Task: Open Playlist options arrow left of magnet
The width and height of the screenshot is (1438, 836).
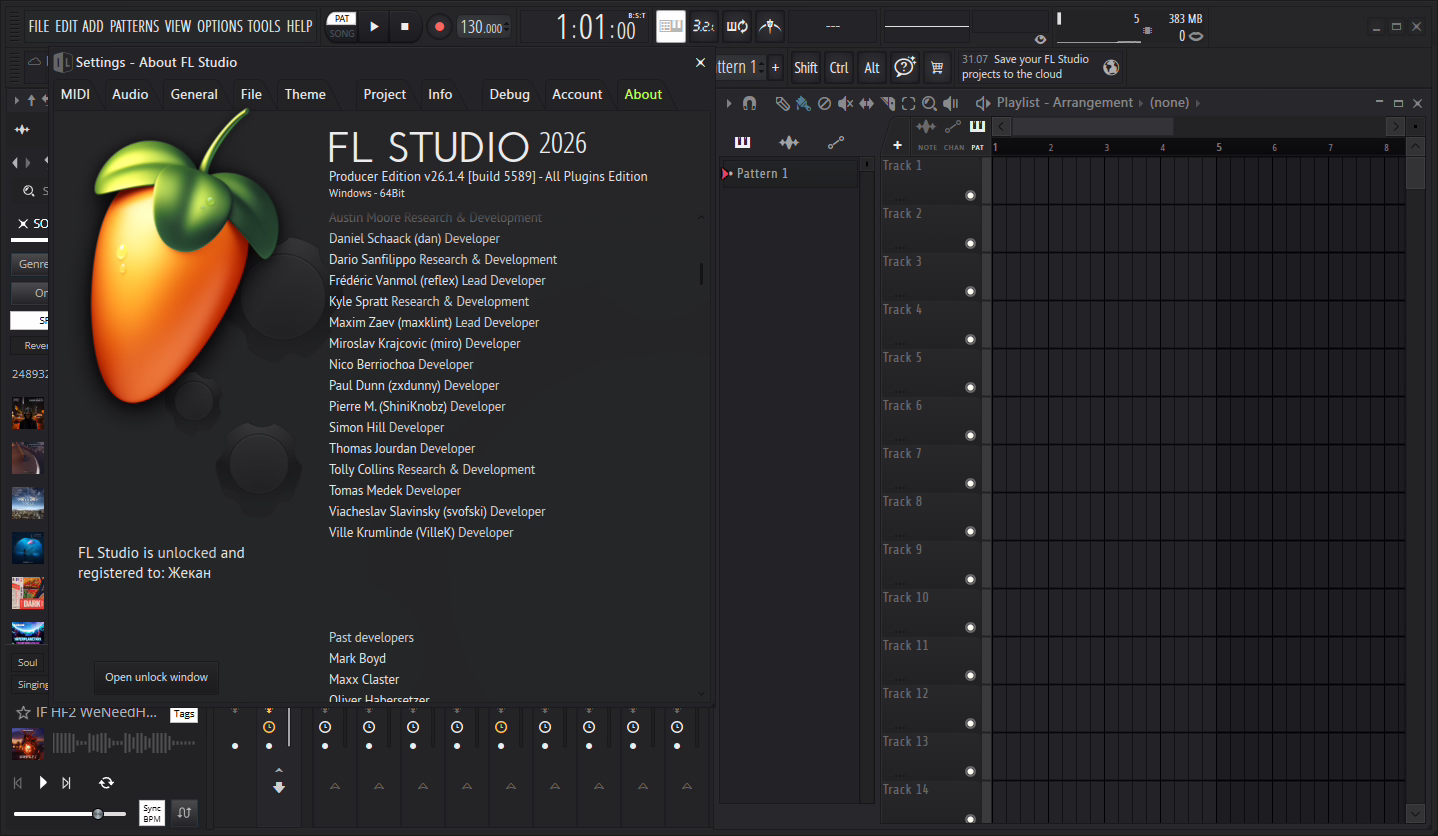Action: coord(729,103)
